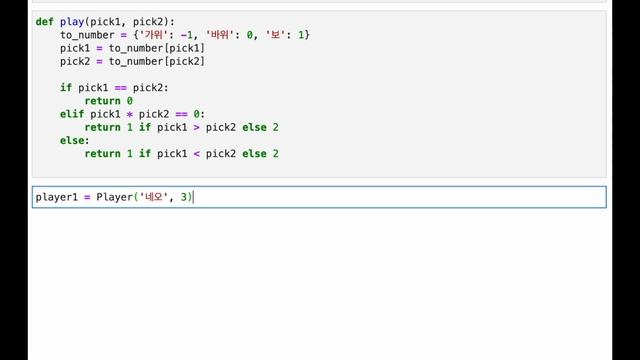Click the line 'pick2 = to_number[pick2]'
Viewport: 640px width, 360px height.
click(x=132, y=61)
